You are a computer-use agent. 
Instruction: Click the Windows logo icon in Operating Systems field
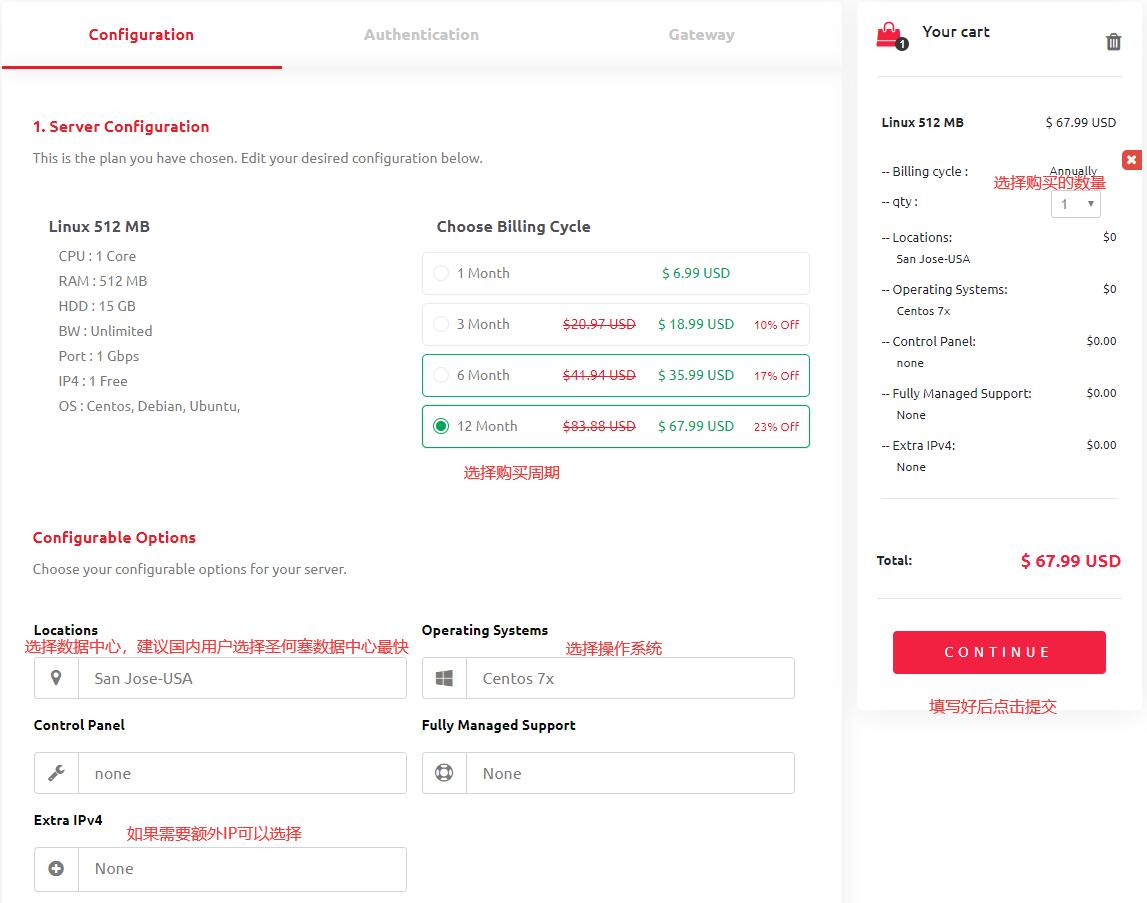(444, 678)
